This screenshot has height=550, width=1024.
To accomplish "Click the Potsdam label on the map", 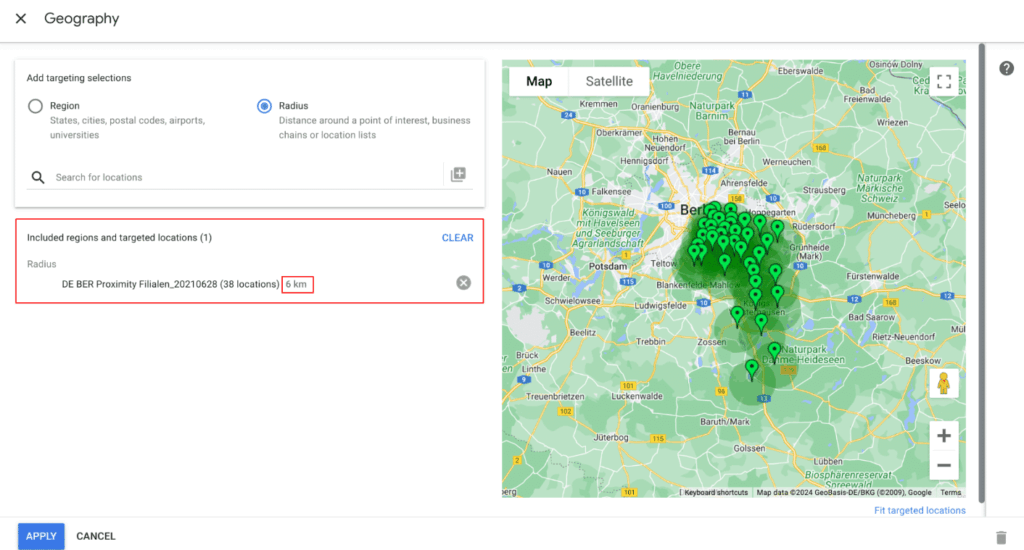I will coord(608,266).
